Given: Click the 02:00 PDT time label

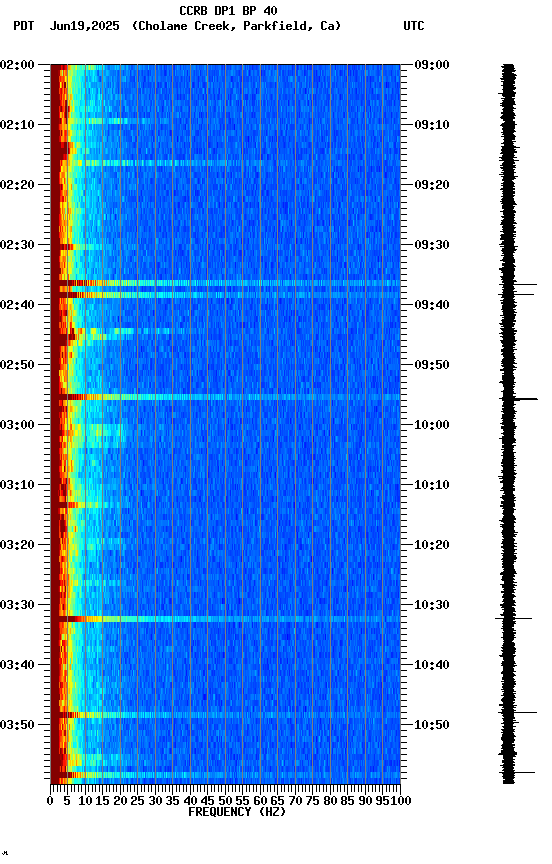Looking at the screenshot, I should [17, 65].
